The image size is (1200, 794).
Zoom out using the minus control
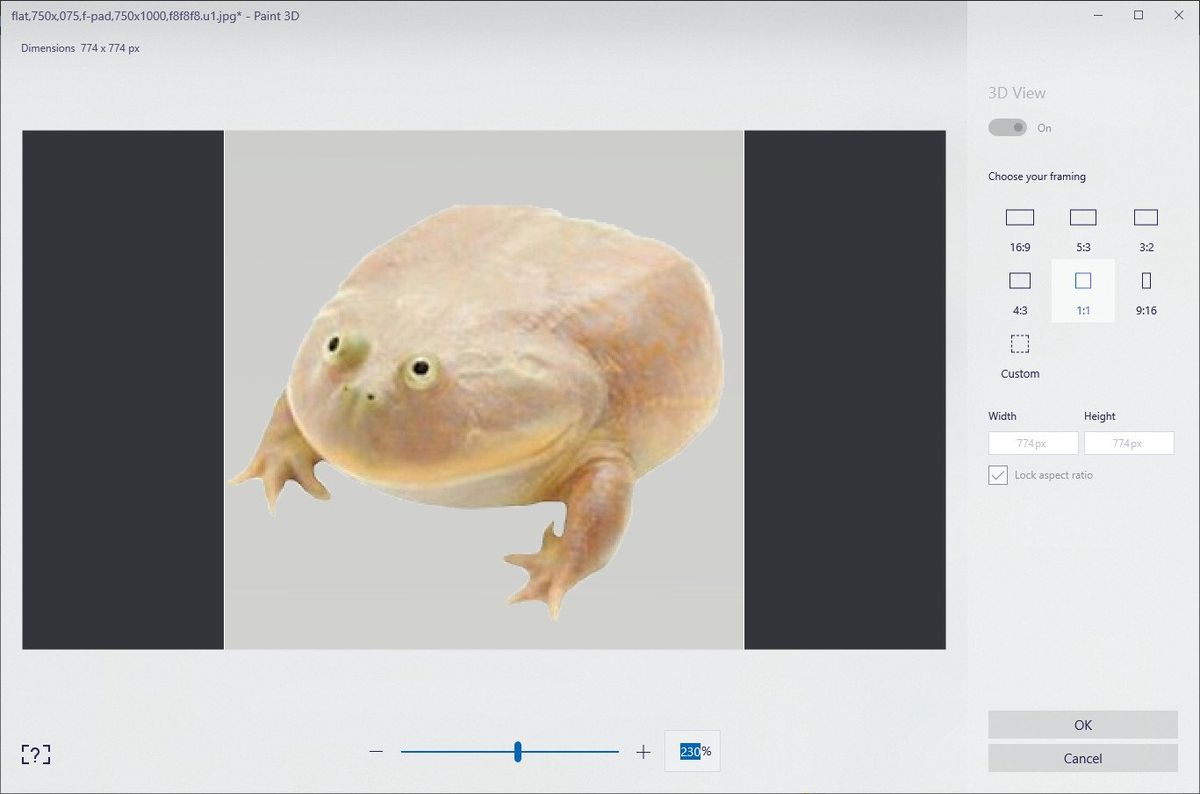(376, 751)
